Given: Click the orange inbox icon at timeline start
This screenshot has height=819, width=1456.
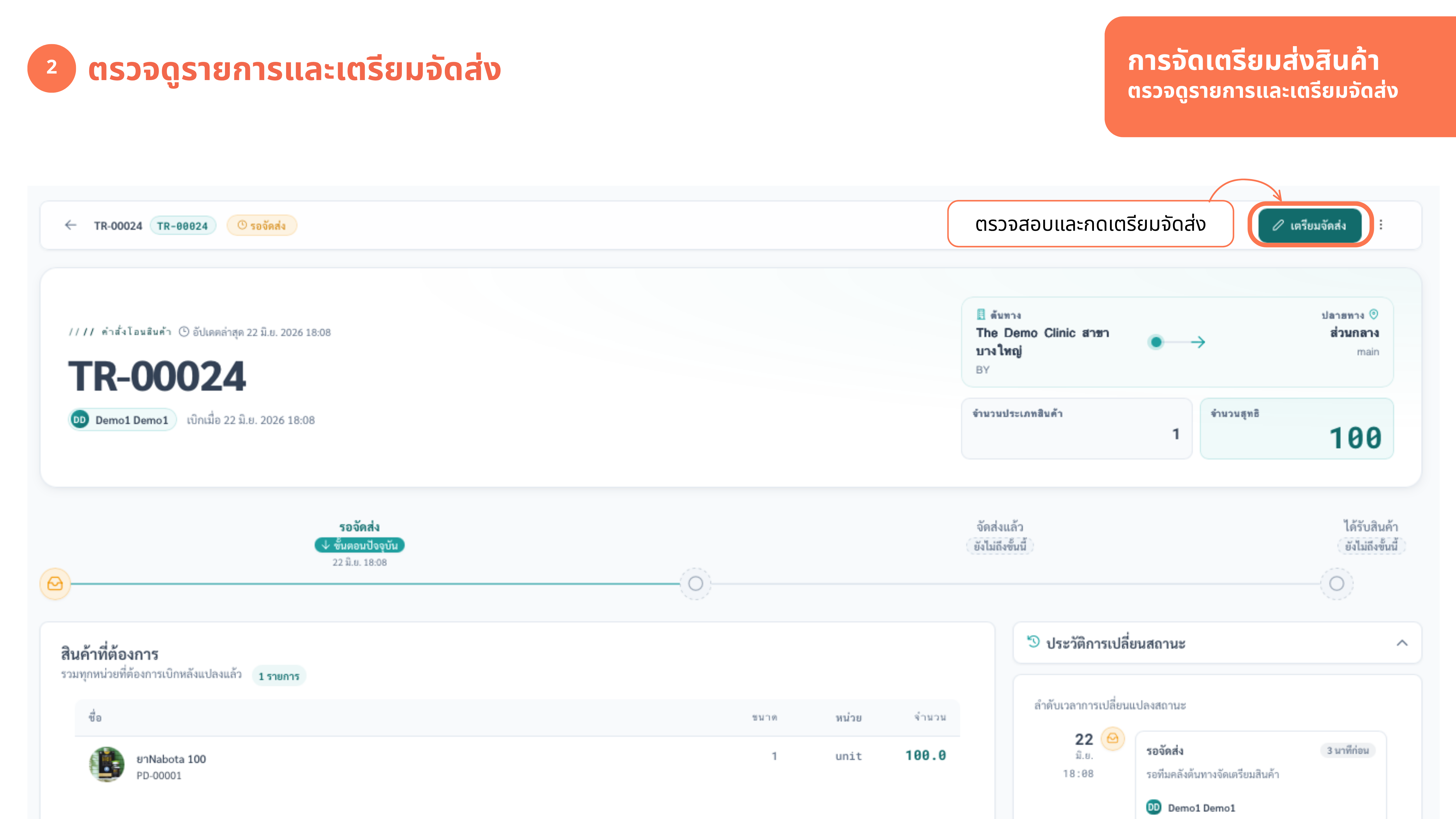Looking at the screenshot, I should click(55, 583).
